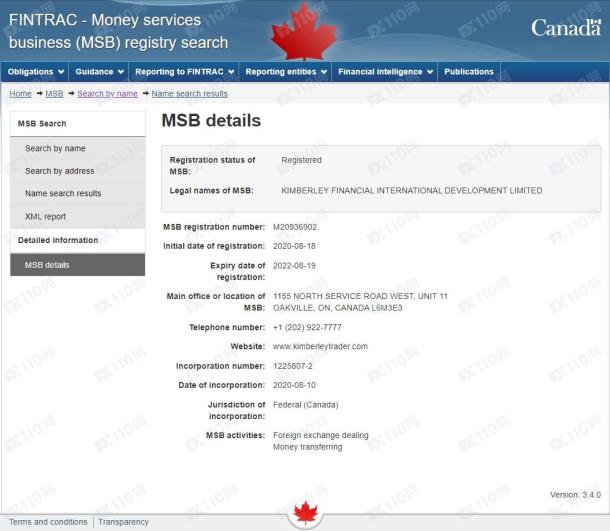Expand the Guidance dropdown arrow
This screenshot has height=531, width=610.
pyautogui.click(x=121, y=72)
